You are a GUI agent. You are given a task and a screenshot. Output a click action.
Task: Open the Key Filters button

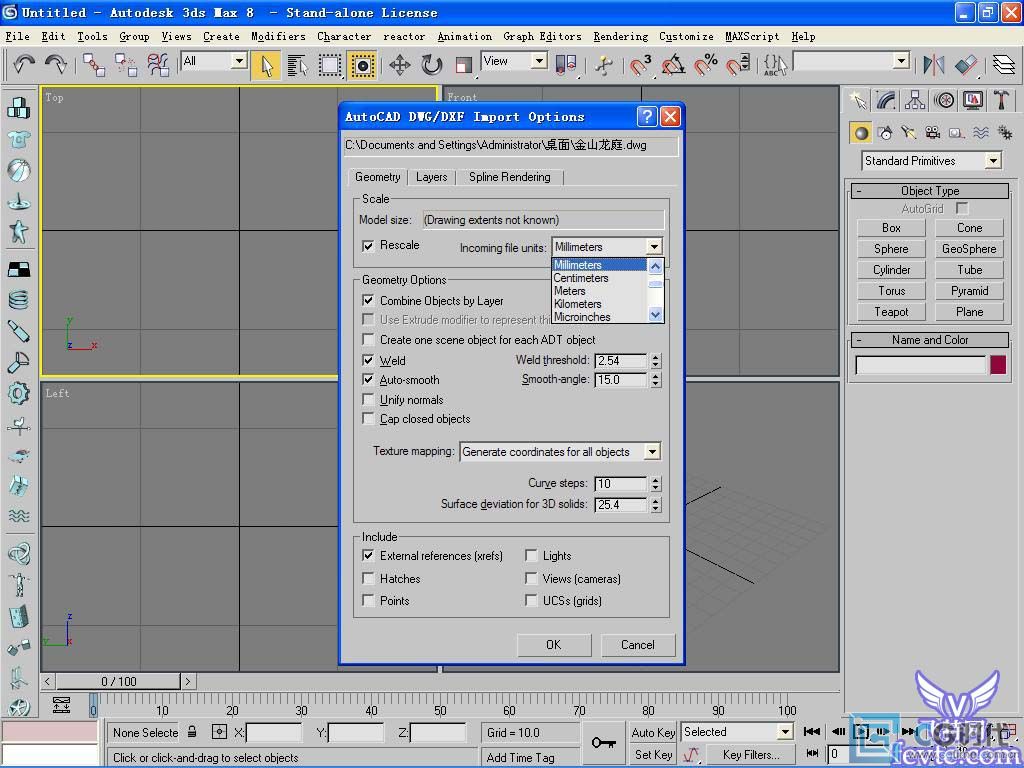(751, 754)
